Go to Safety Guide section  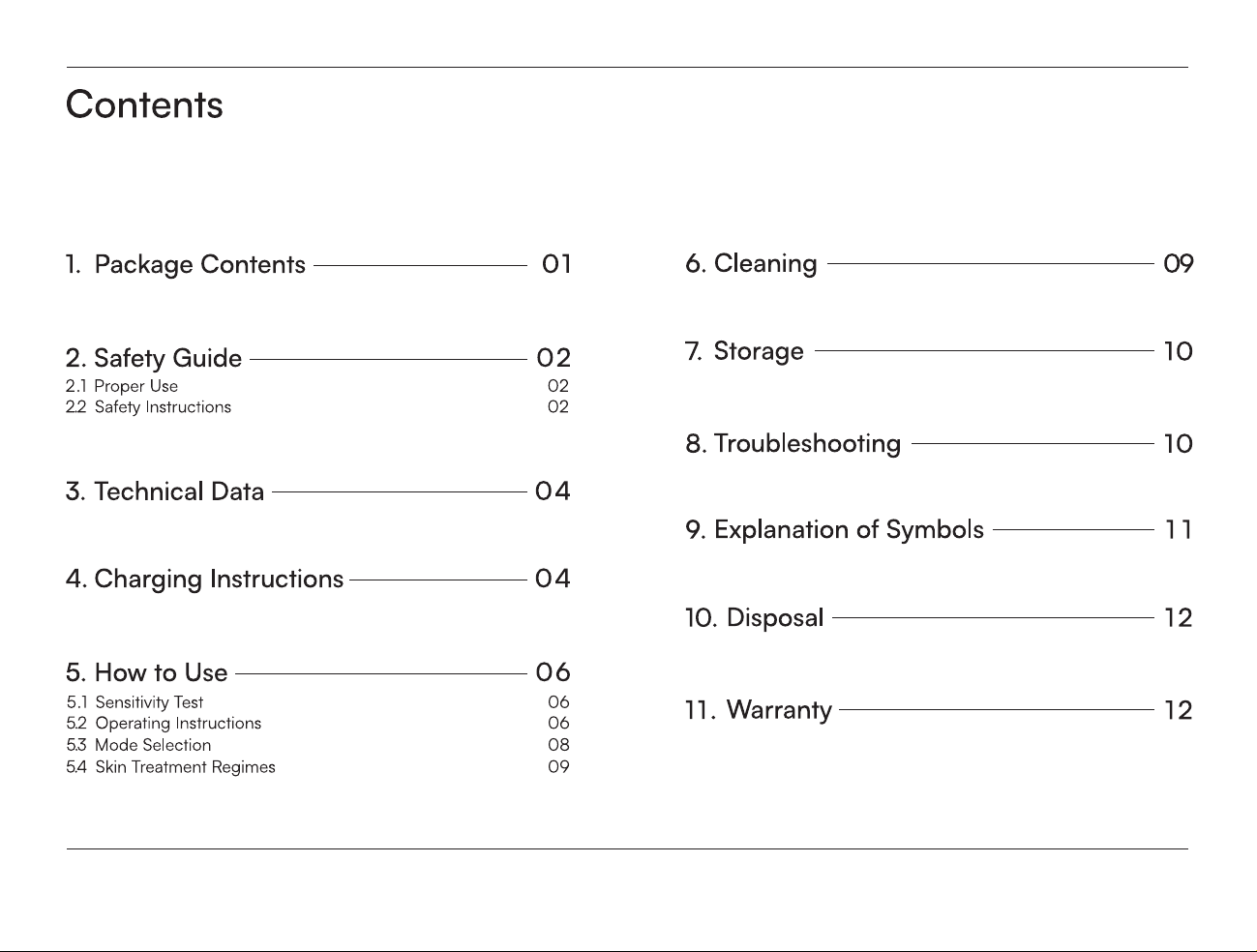coord(154,358)
